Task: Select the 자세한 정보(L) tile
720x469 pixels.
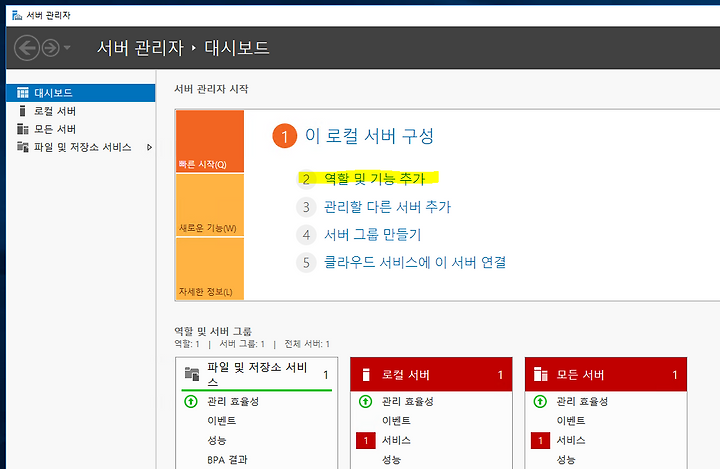Action: [x=210, y=269]
